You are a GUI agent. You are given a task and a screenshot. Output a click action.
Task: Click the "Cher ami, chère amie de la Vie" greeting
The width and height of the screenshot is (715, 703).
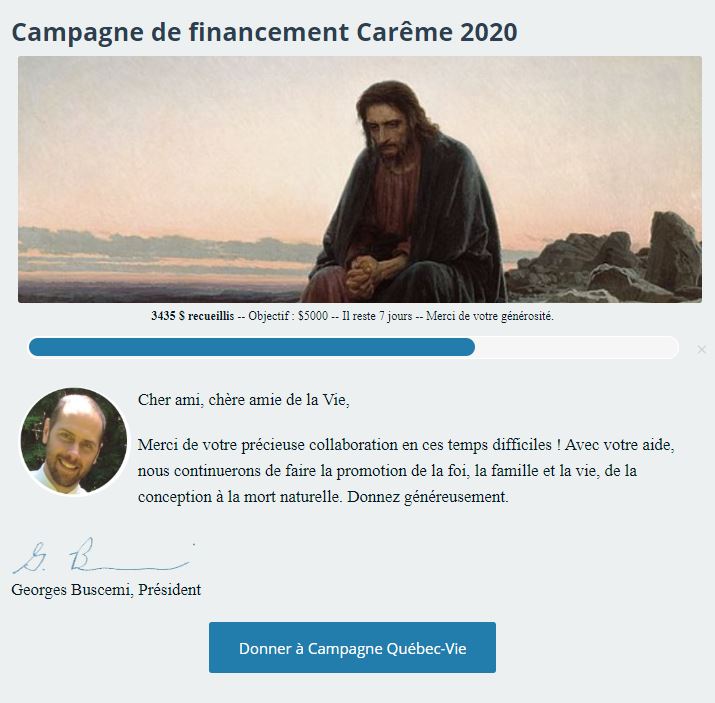coord(244,400)
